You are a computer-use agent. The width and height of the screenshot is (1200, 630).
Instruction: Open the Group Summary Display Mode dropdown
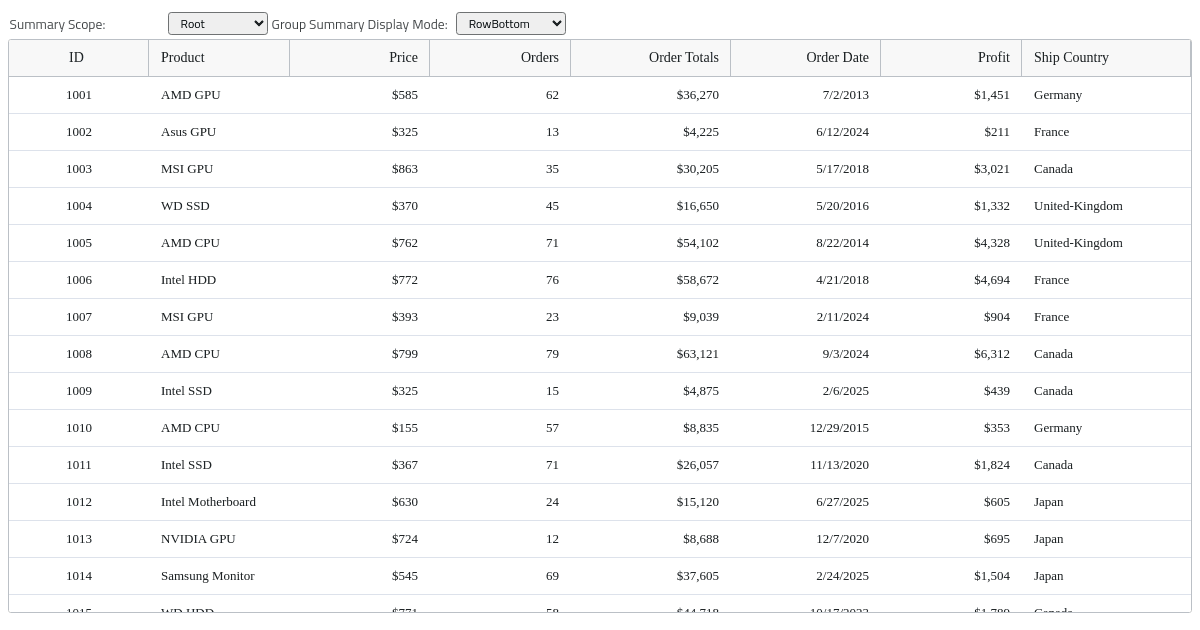pos(511,23)
